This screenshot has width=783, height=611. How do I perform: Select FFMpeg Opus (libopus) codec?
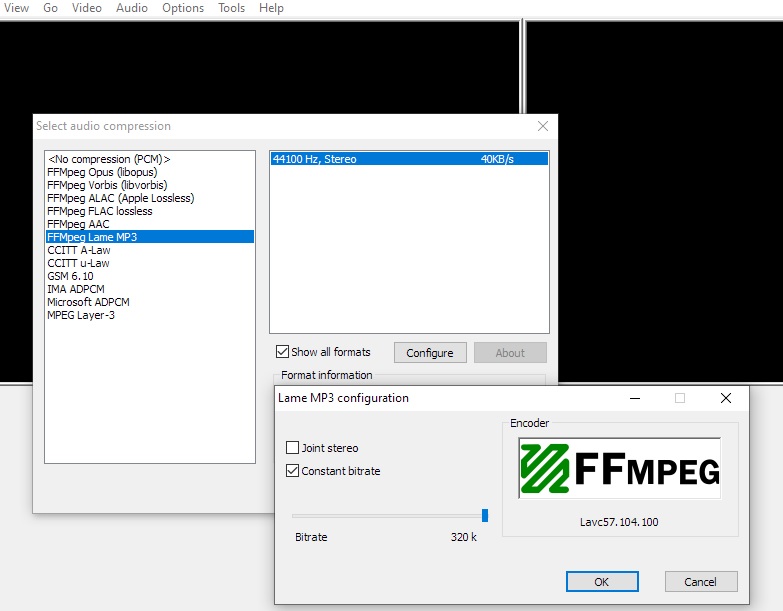pyautogui.click(x=150, y=172)
